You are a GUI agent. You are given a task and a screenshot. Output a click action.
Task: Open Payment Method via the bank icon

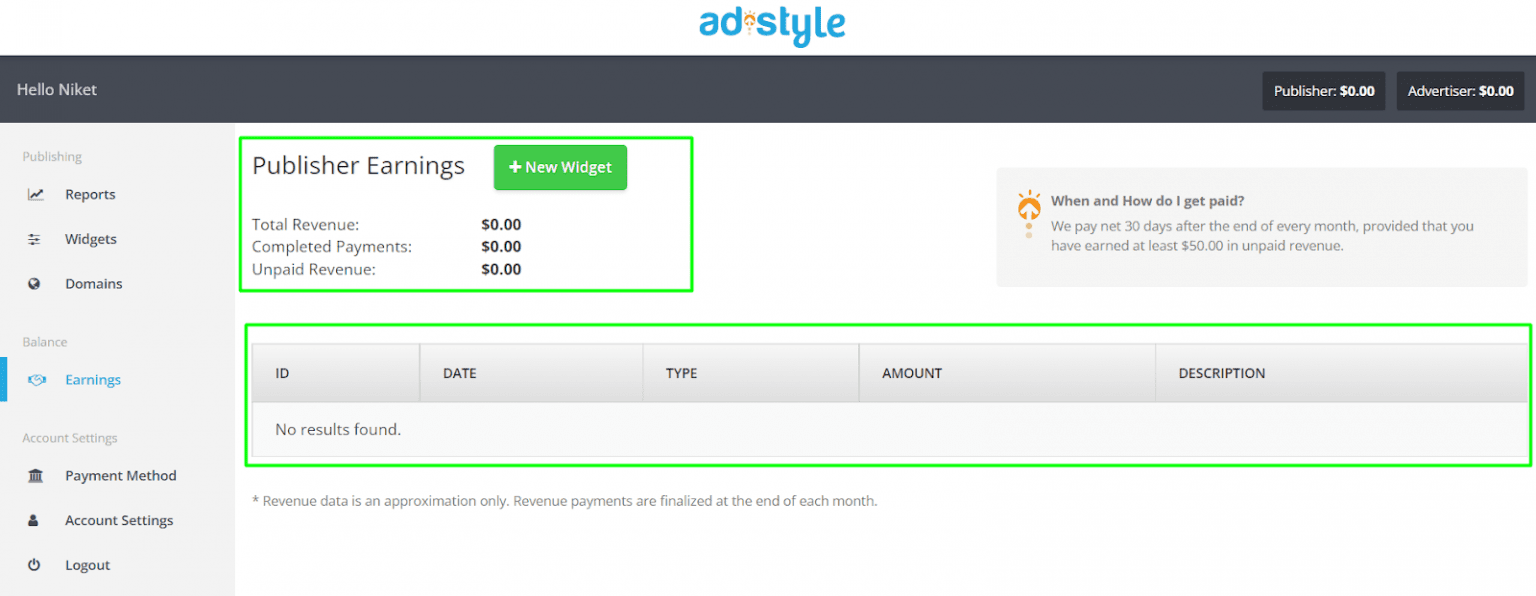35,475
